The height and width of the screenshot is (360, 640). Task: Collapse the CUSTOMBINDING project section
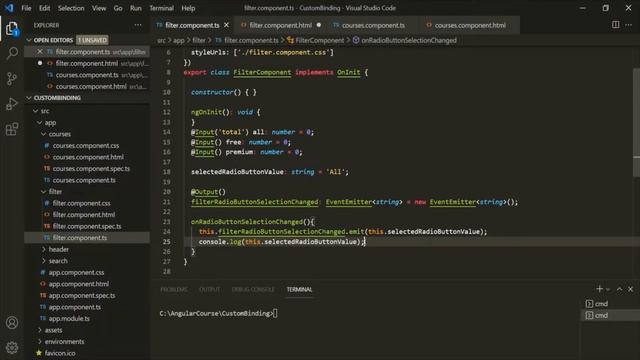(x=29, y=98)
